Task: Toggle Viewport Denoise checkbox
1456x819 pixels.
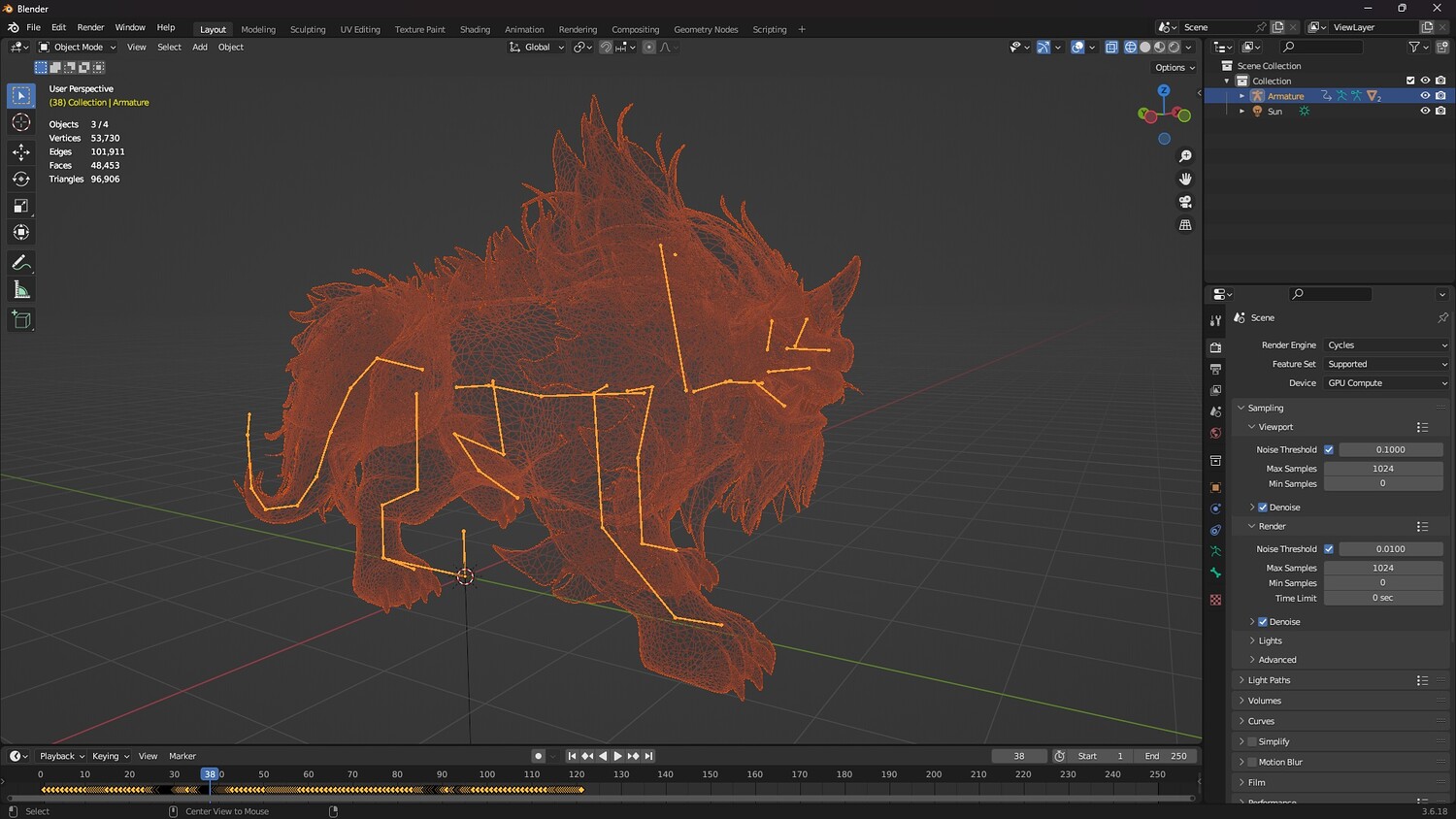Action: [1263, 508]
